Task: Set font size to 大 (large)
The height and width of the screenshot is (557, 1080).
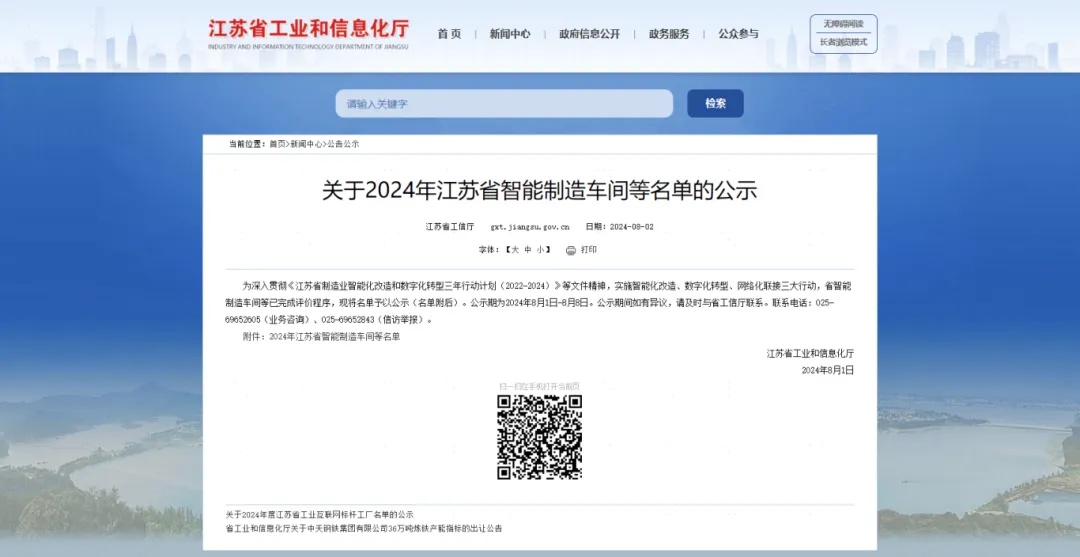Action: pyautogui.click(x=515, y=250)
